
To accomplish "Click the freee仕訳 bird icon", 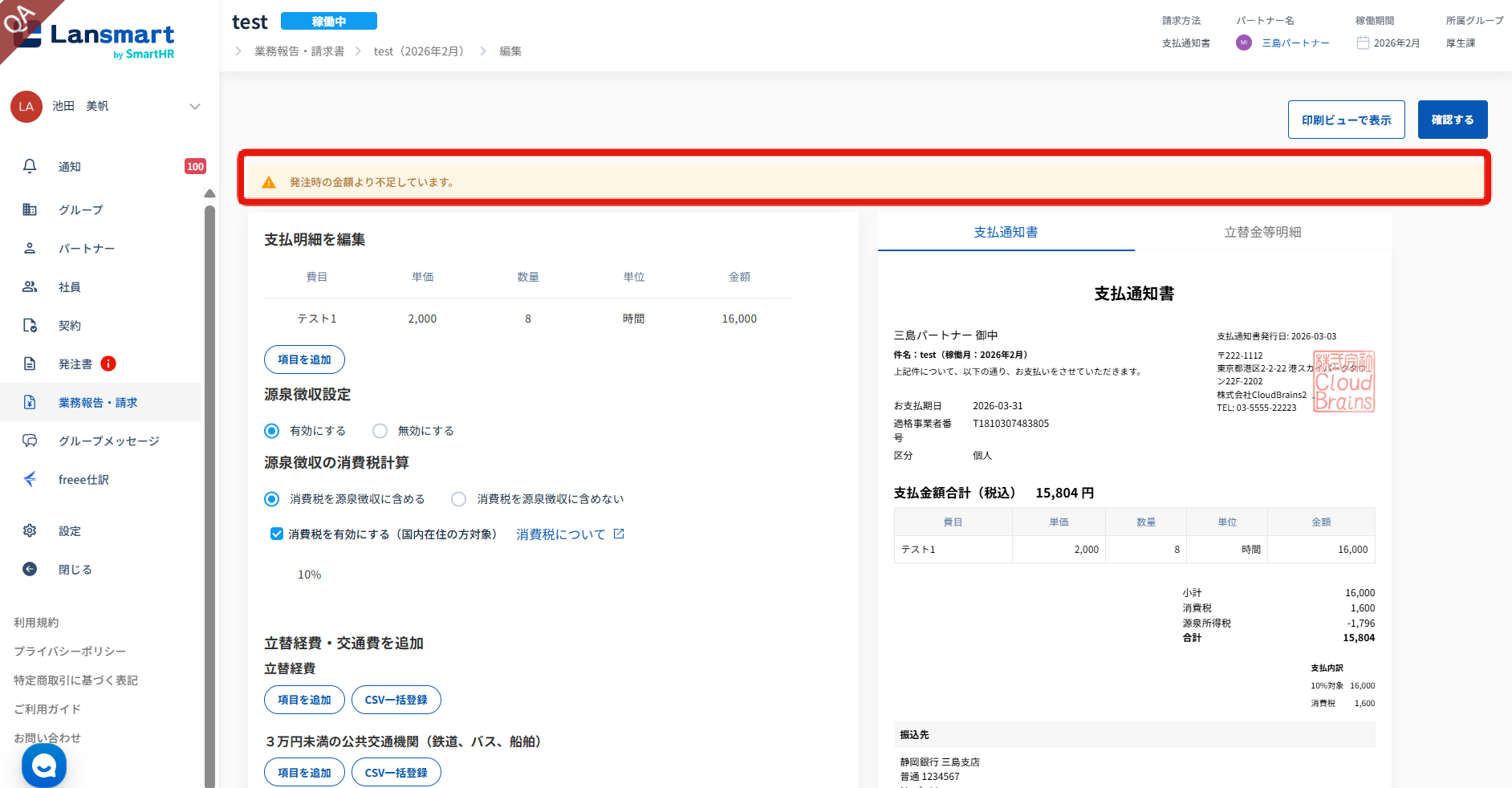I will click(30, 479).
